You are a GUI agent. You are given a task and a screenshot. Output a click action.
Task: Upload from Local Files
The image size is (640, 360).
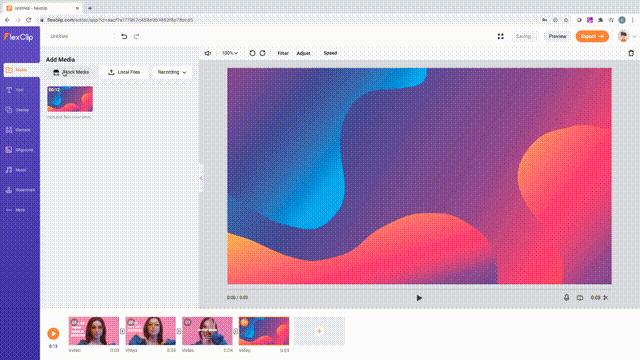click(124, 72)
